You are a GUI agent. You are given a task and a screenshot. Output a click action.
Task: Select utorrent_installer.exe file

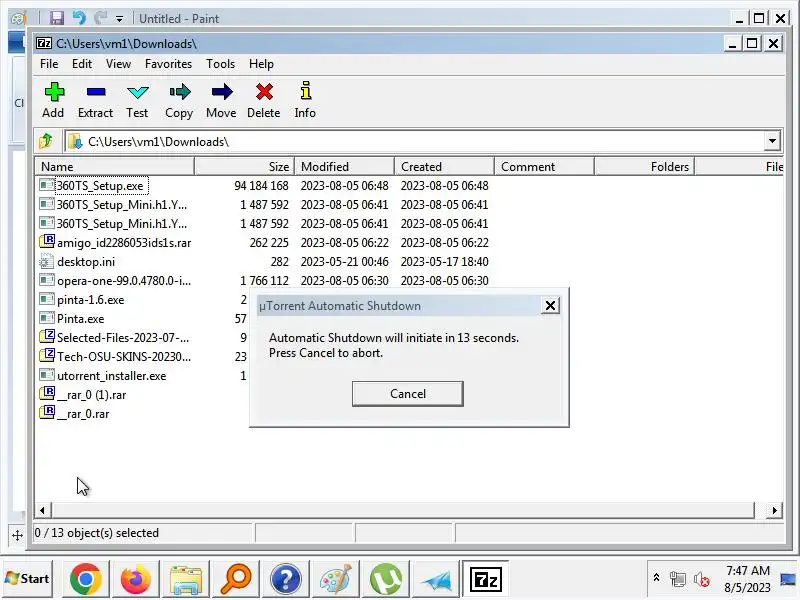point(111,376)
